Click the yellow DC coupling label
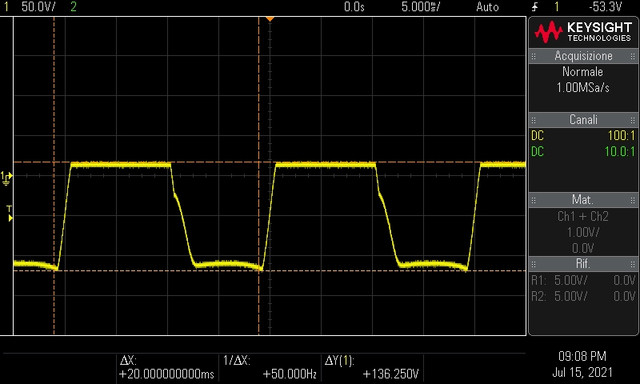Image resolution: width=640 pixels, height=384 pixels. [538, 135]
